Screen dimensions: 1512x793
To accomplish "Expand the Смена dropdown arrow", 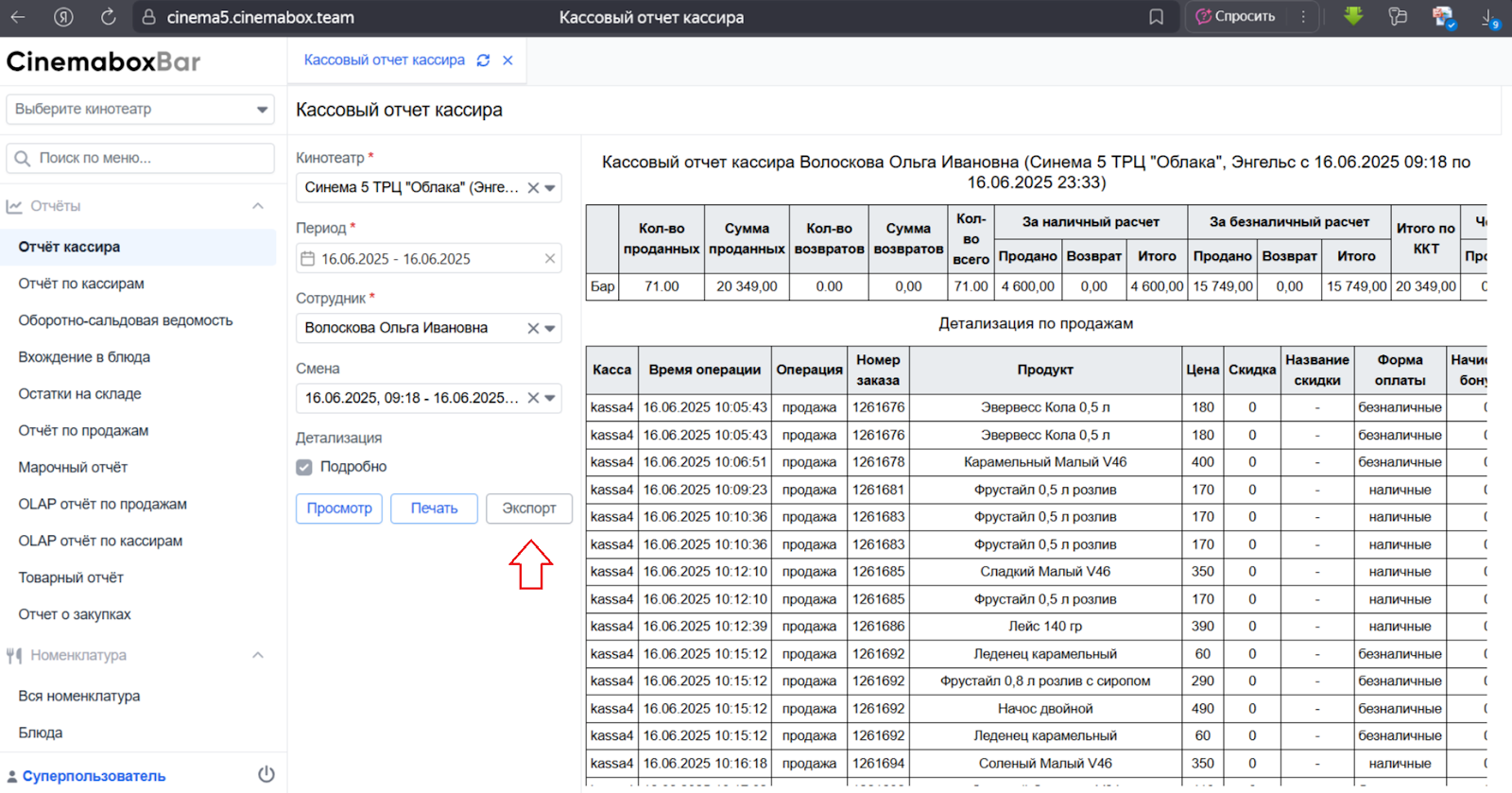I will pos(550,398).
